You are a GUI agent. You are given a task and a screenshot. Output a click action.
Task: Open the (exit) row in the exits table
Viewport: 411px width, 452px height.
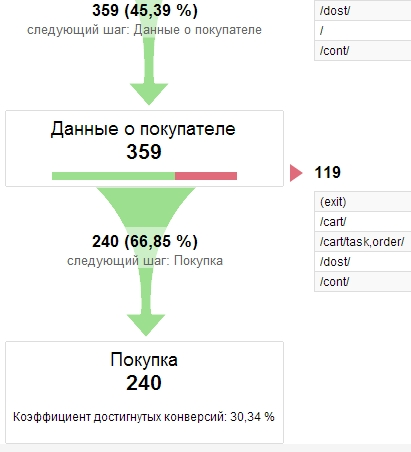[x=363, y=202]
